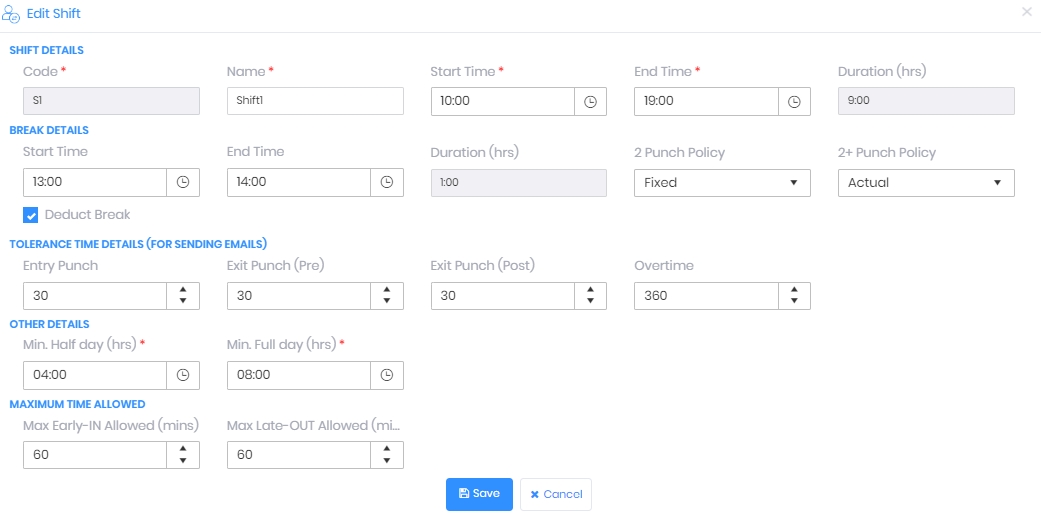Click the Edit Shift header icon

[x=11, y=14]
